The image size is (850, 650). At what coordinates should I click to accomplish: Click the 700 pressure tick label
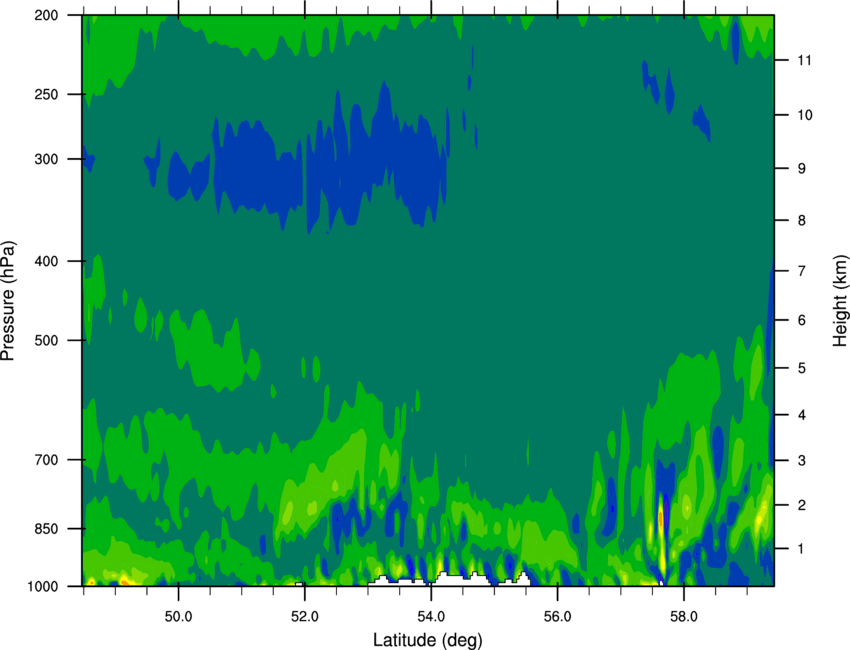tap(46, 460)
